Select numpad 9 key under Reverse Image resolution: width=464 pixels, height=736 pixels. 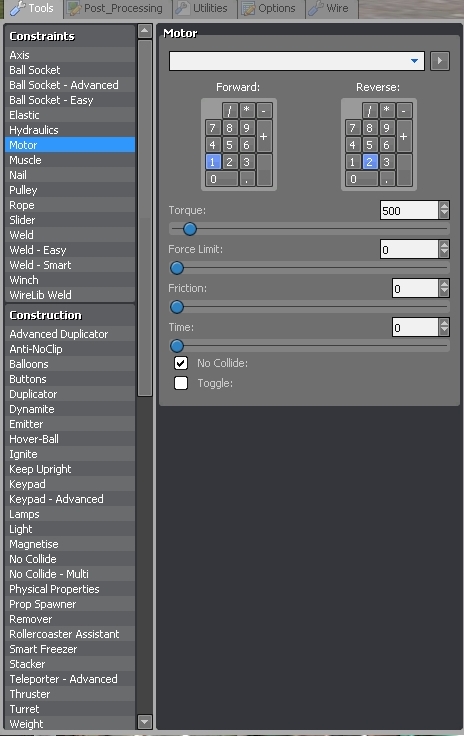click(386, 128)
